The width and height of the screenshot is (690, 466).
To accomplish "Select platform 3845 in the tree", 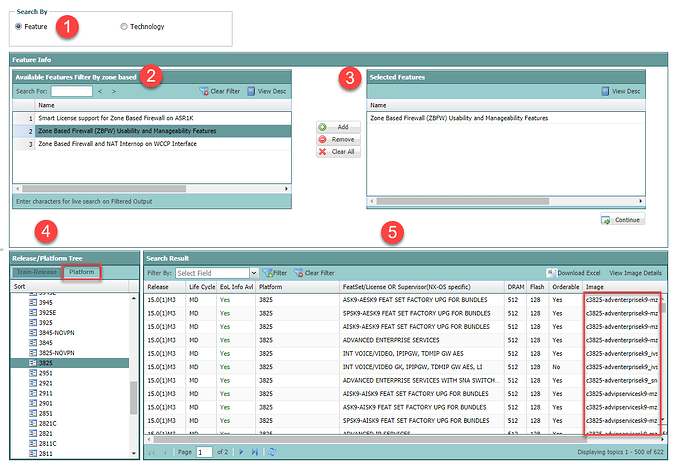I will pos(45,343).
